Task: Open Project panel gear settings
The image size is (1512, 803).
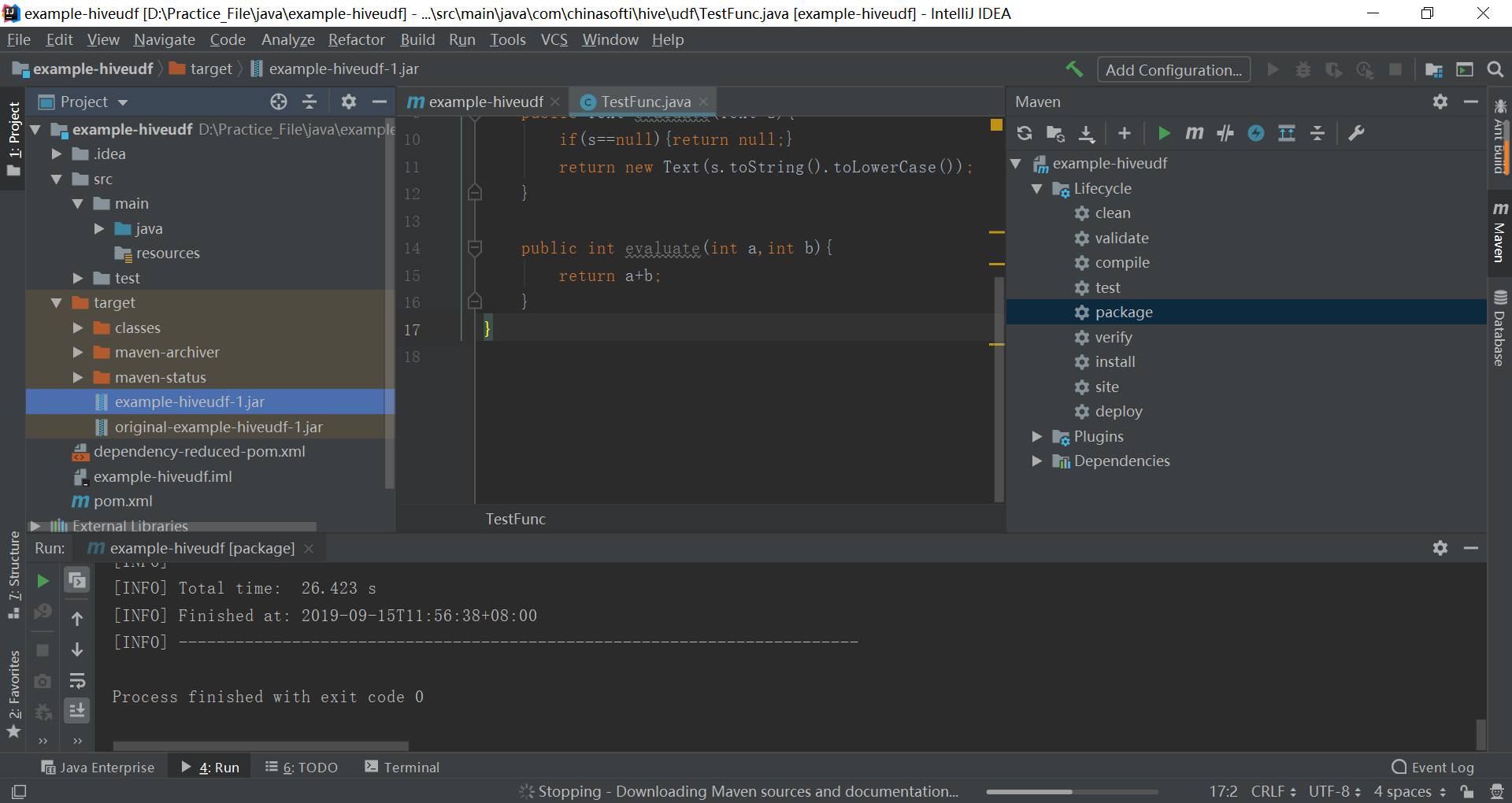Action: tap(349, 102)
